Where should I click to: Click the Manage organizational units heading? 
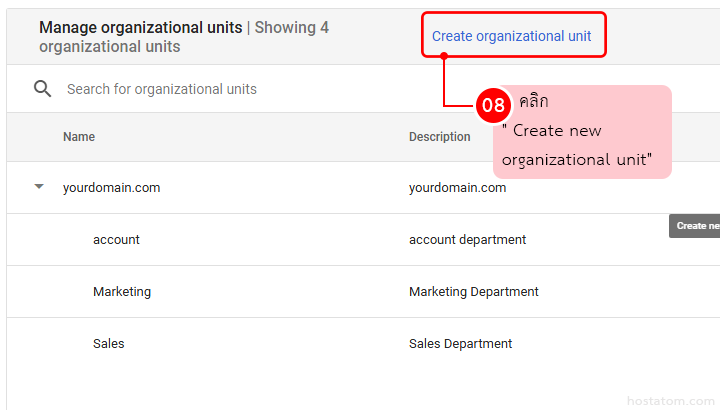(140, 27)
